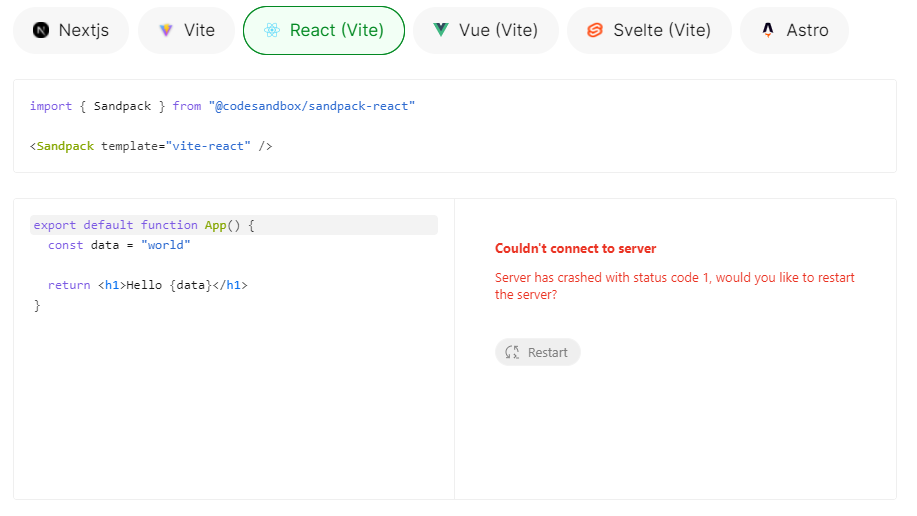Place cursor on export default function line
The height and width of the screenshot is (516, 917).
tap(234, 225)
